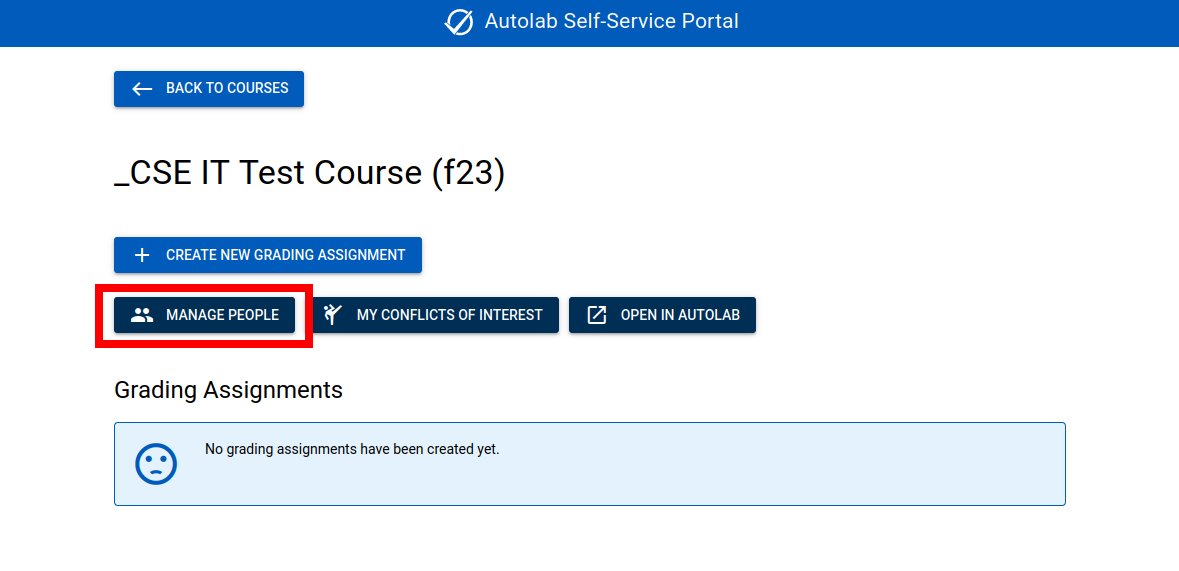1179x571 pixels.
Task: Create a new grading assignment
Action: pos(268,255)
